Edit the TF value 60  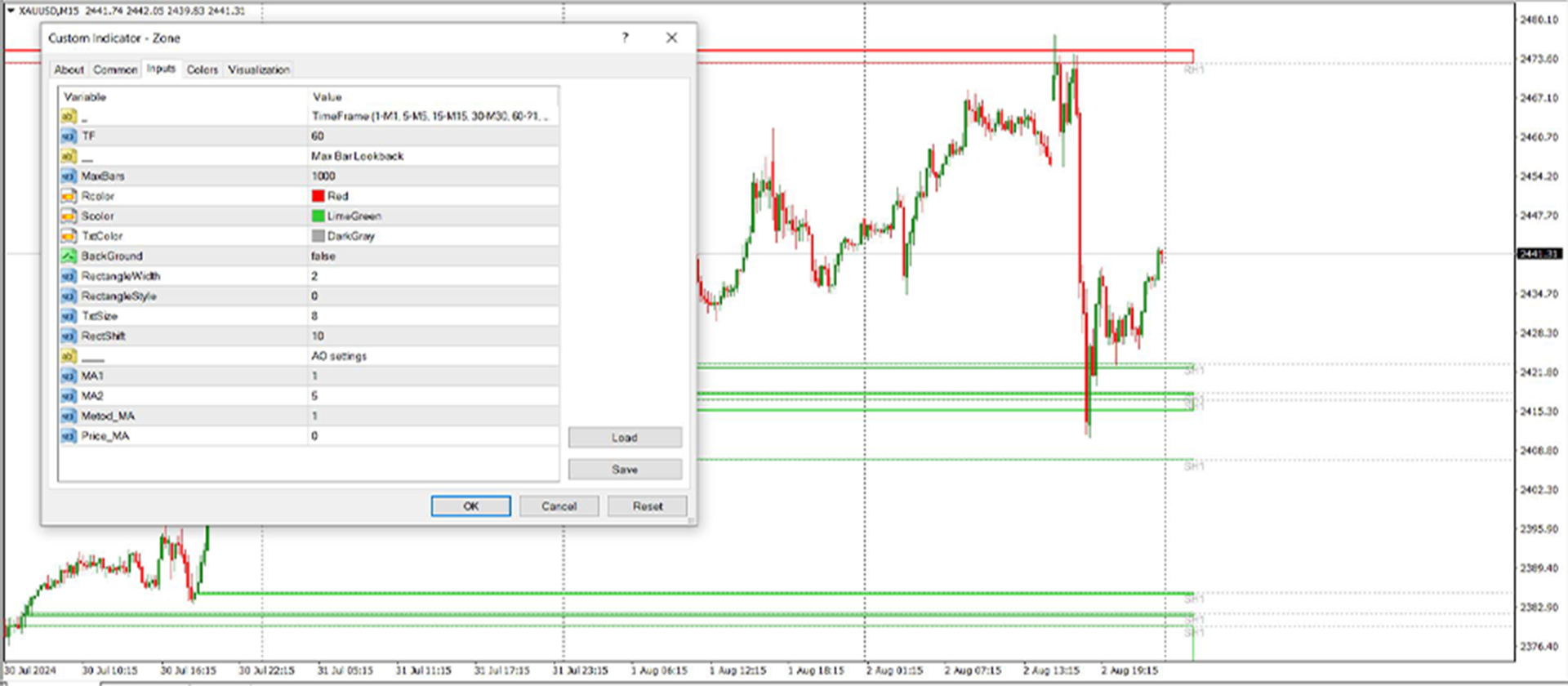433,136
